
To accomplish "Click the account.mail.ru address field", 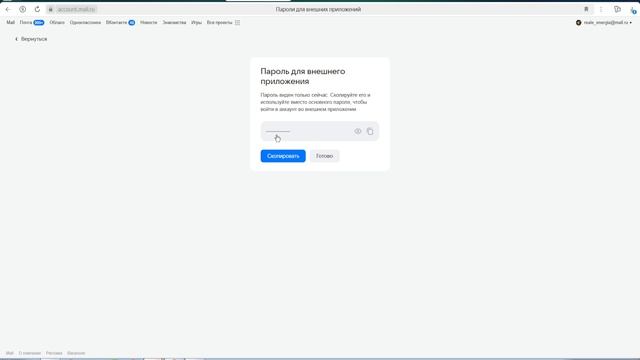I will point(76,9).
